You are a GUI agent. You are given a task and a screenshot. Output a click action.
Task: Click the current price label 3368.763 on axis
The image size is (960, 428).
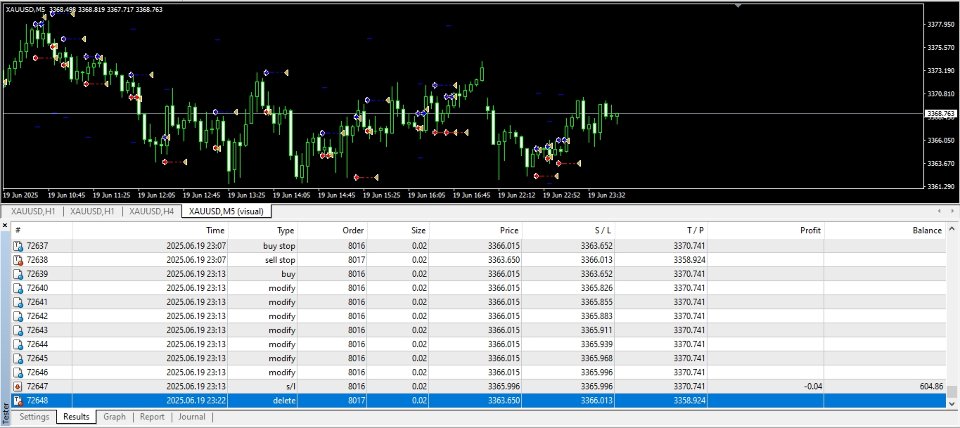(941, 114)
